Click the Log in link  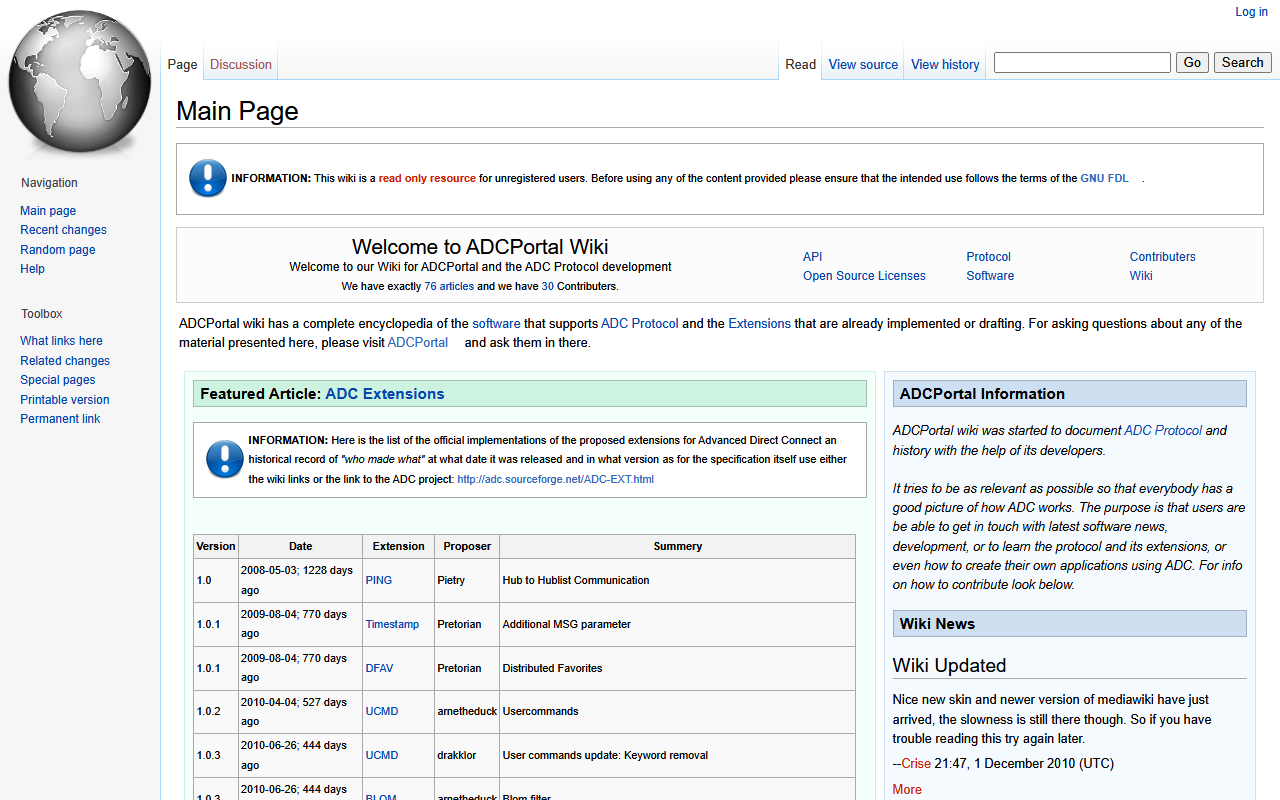point(1251,12)
